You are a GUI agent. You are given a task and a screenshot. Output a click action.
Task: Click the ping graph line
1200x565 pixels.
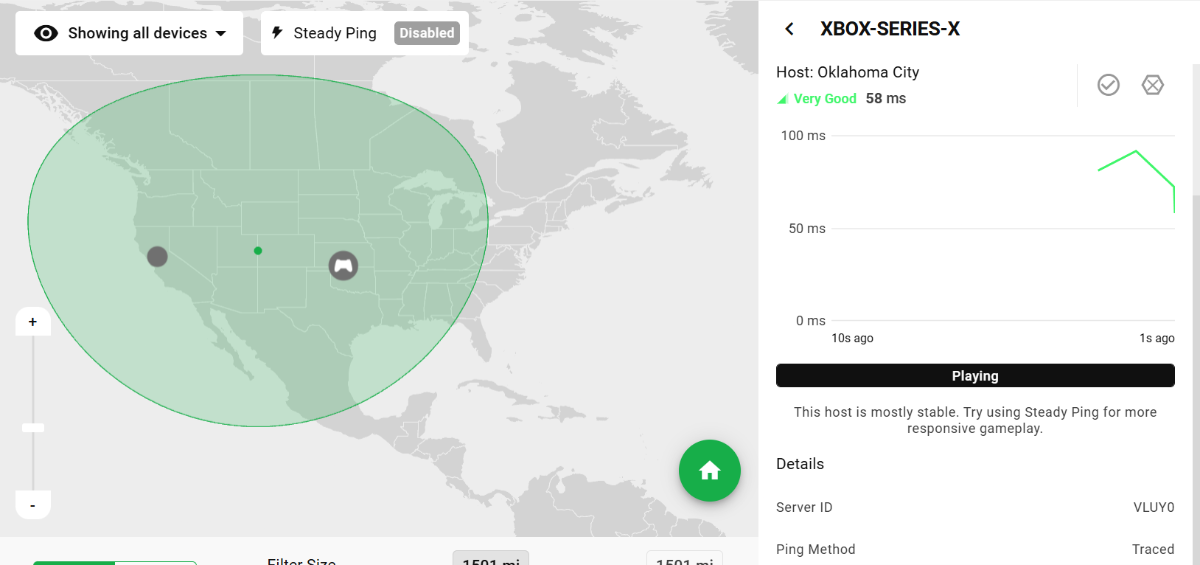point(1135,152)
